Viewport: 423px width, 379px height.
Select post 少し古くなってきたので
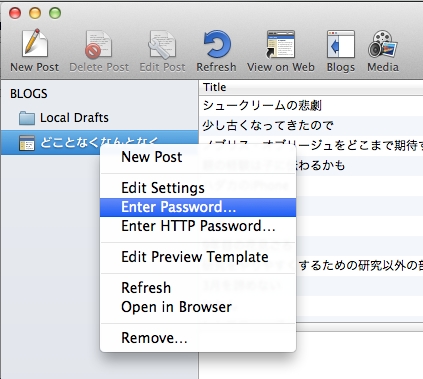pyautogui.click(x=311, y=126)
